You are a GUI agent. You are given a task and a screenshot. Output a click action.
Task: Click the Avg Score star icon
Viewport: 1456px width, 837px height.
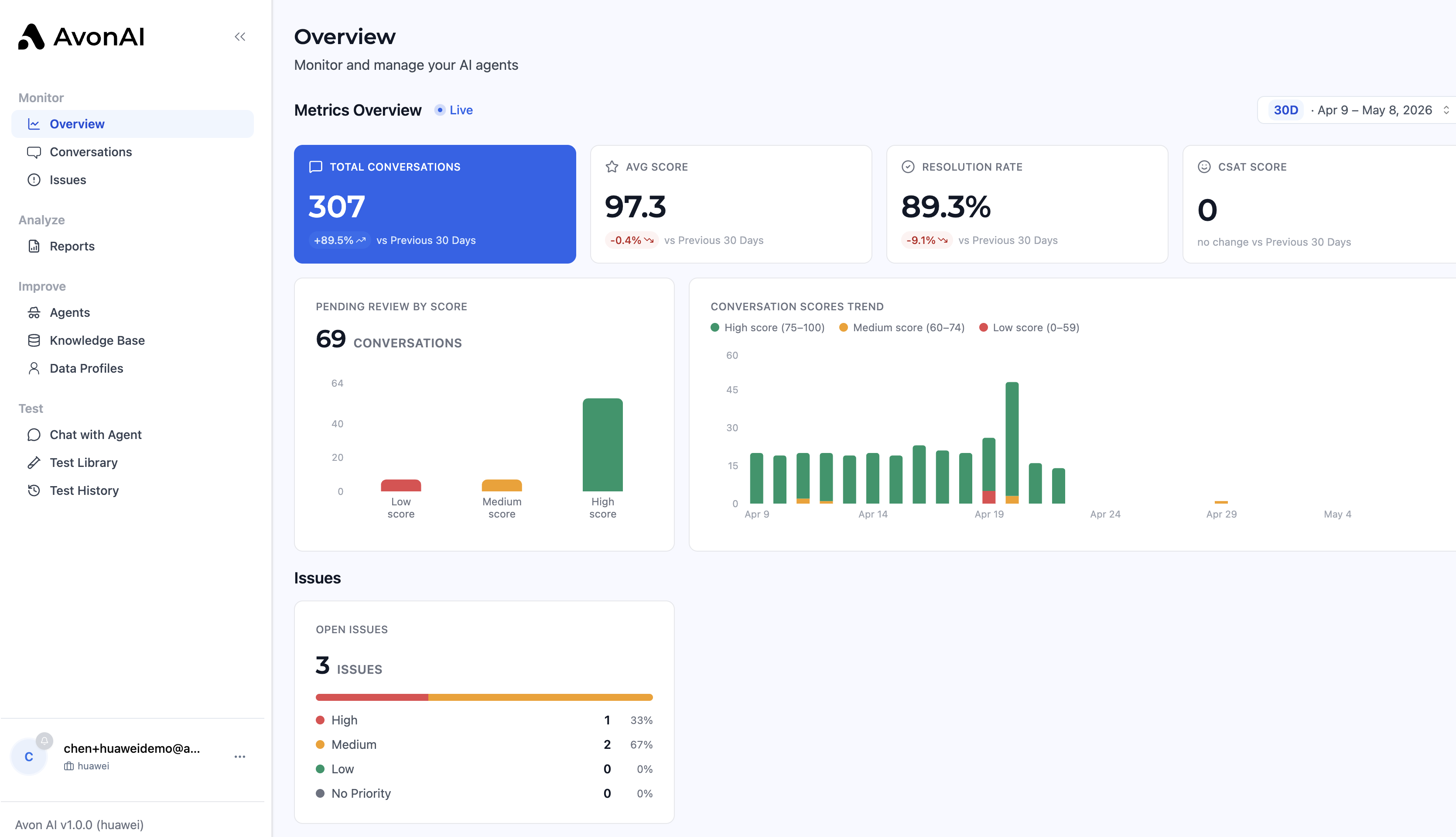point(612,167)
